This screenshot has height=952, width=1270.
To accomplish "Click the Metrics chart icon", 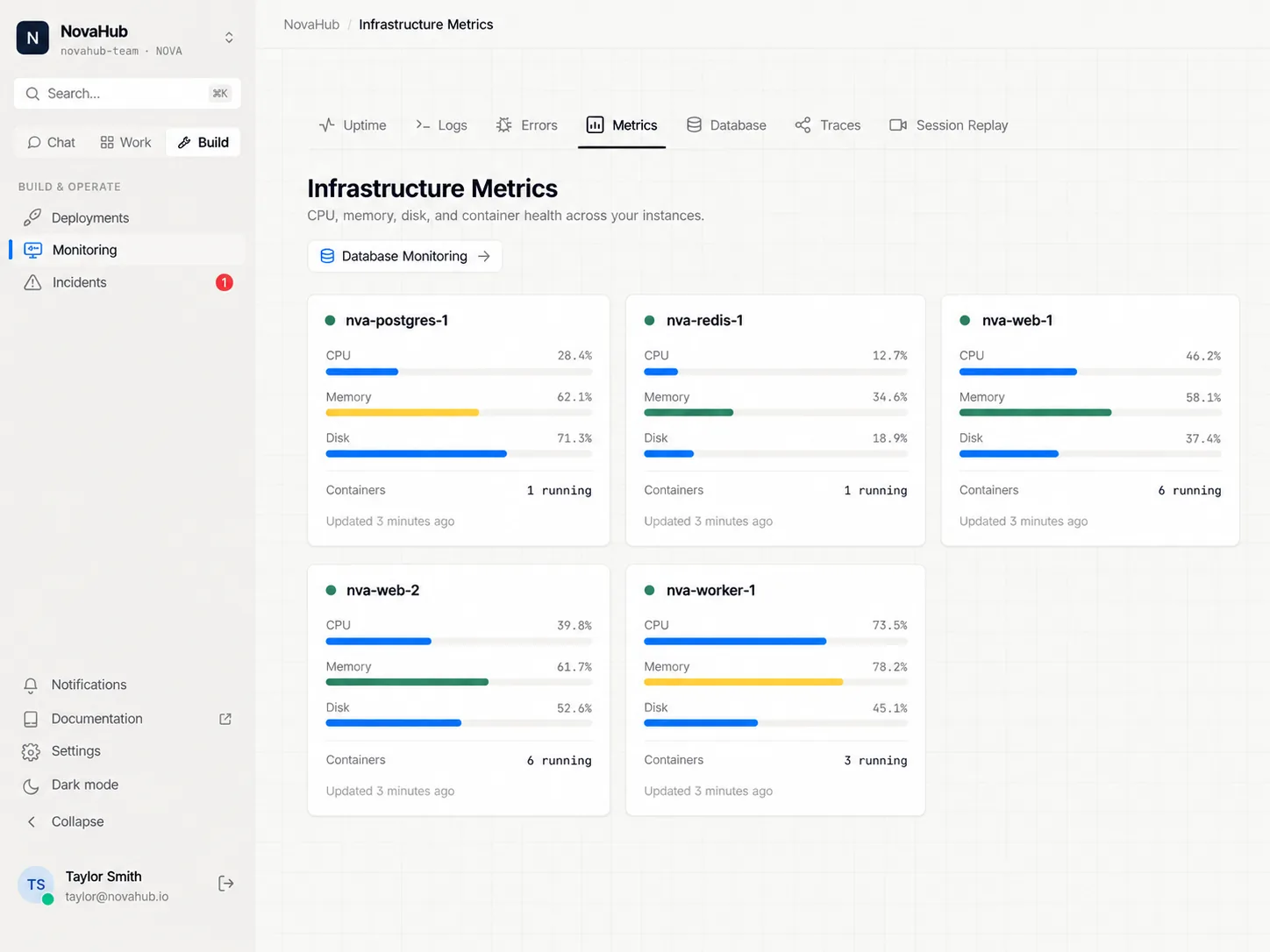I will click(x=595, y=125).
